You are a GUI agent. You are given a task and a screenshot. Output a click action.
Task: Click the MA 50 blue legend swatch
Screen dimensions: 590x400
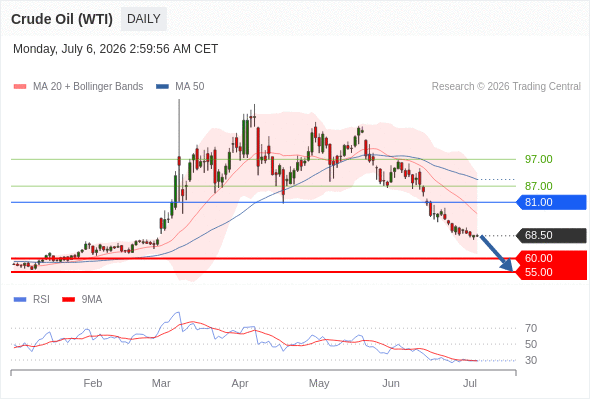pyautogui.click(x=162, y=87)
